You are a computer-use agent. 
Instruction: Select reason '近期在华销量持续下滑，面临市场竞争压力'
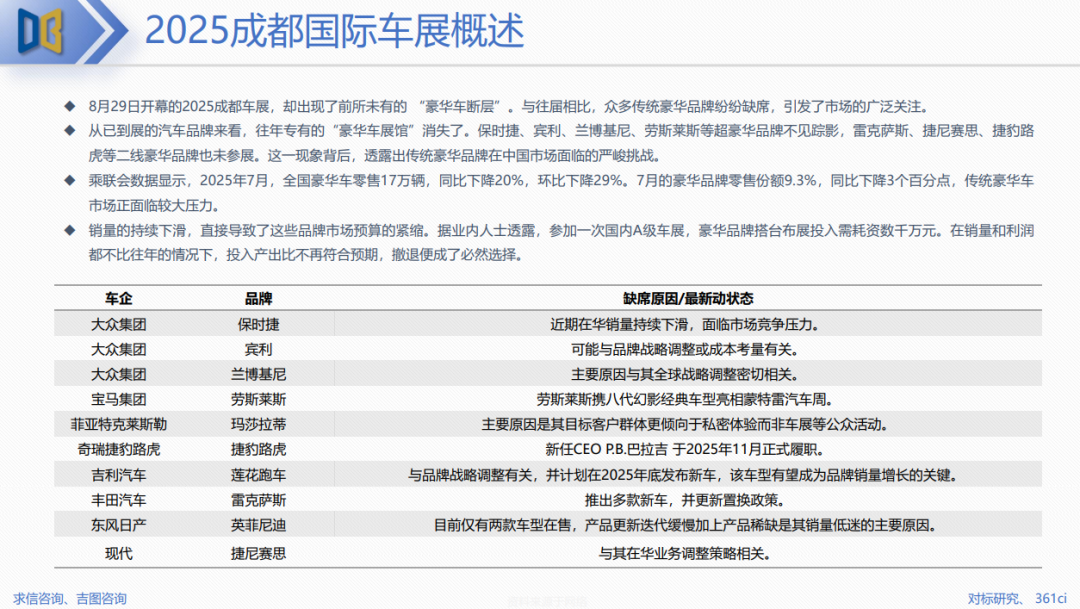point(685,324)
